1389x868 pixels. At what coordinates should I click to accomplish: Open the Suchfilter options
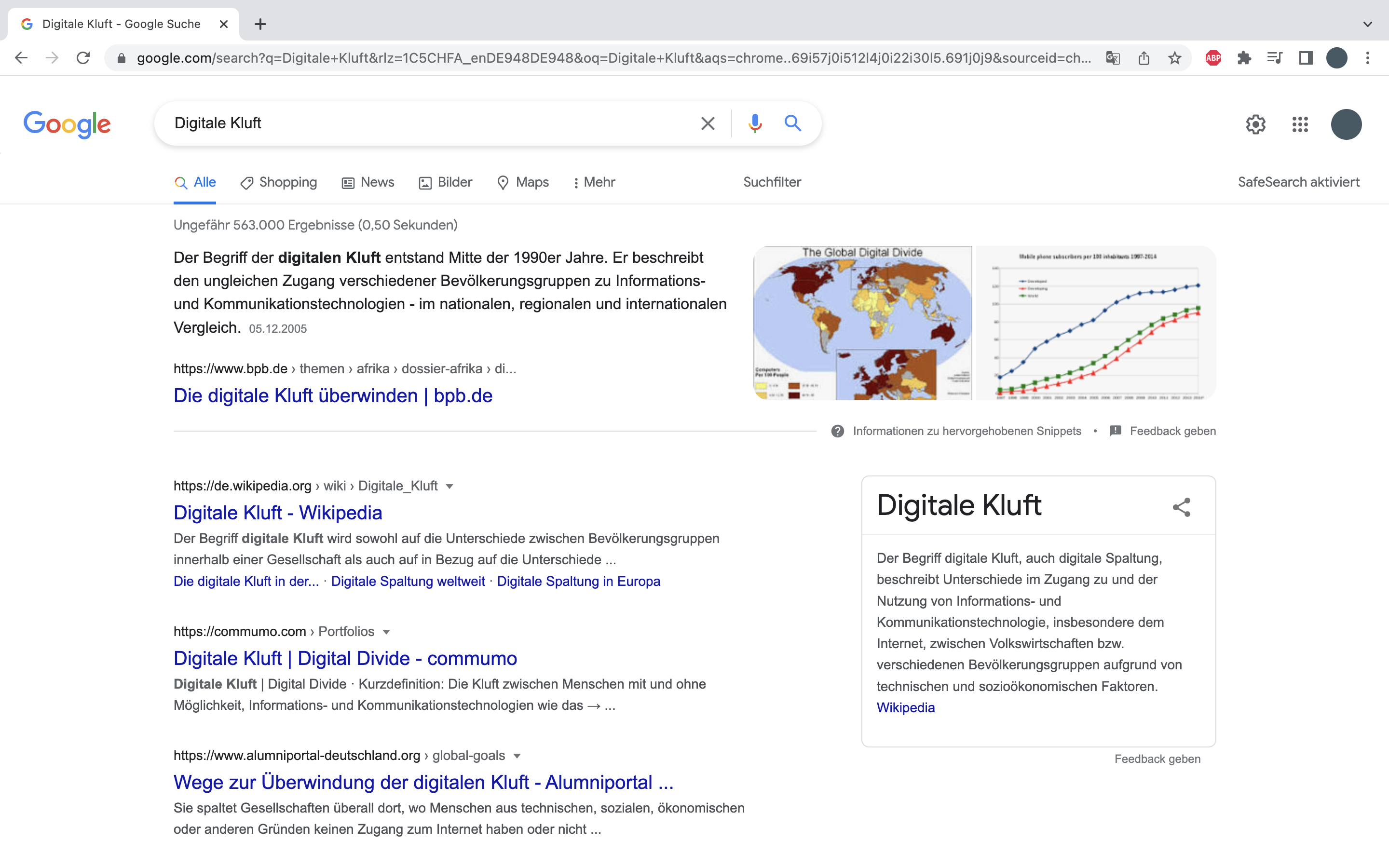click(772, 182)
